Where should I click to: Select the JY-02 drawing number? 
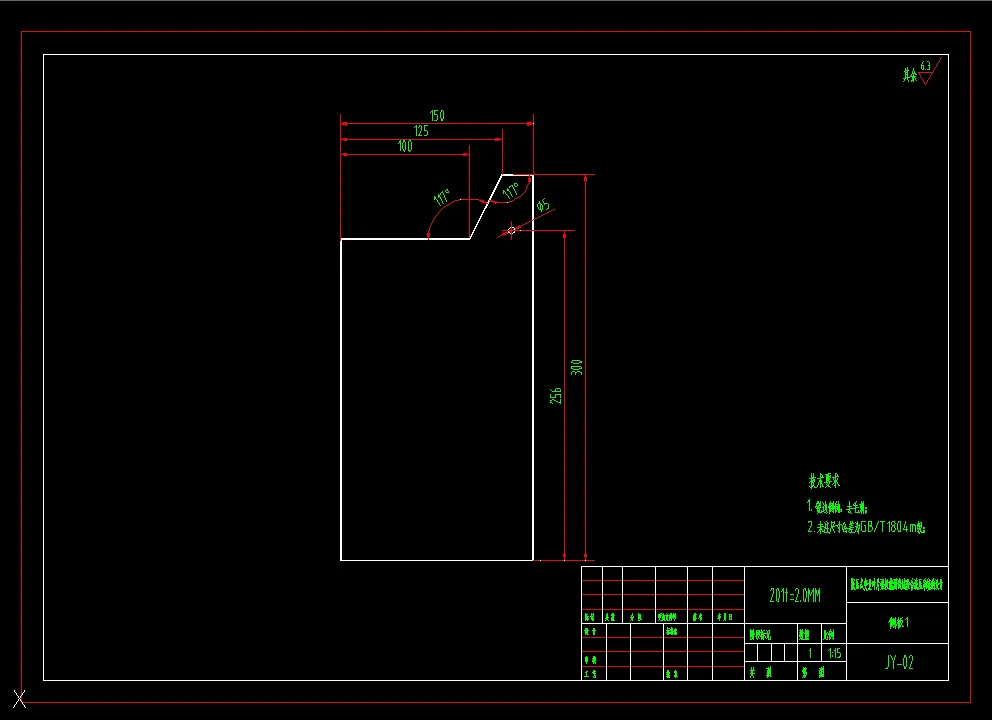coord(899,662)
